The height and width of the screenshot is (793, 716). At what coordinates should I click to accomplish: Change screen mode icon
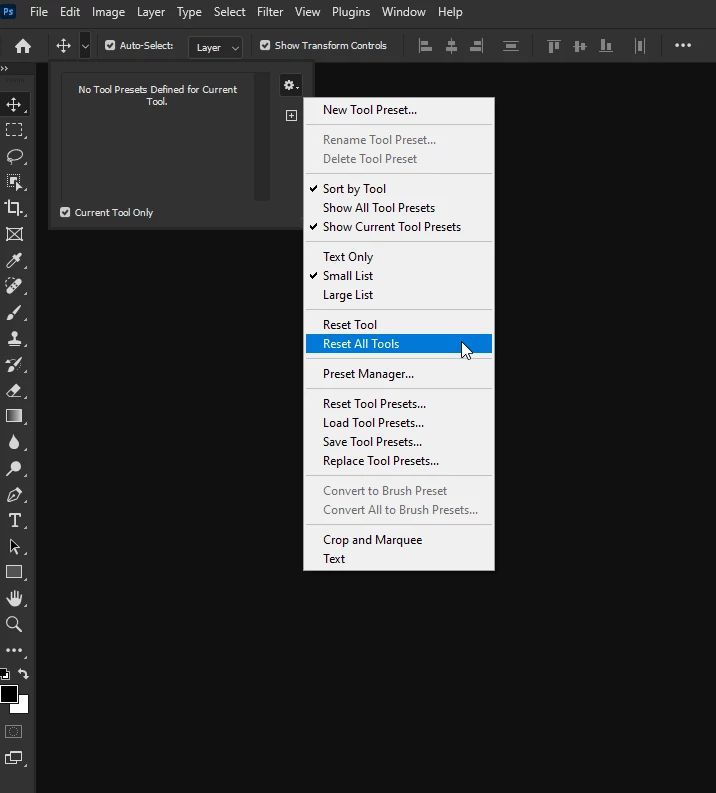click(14, 758)
